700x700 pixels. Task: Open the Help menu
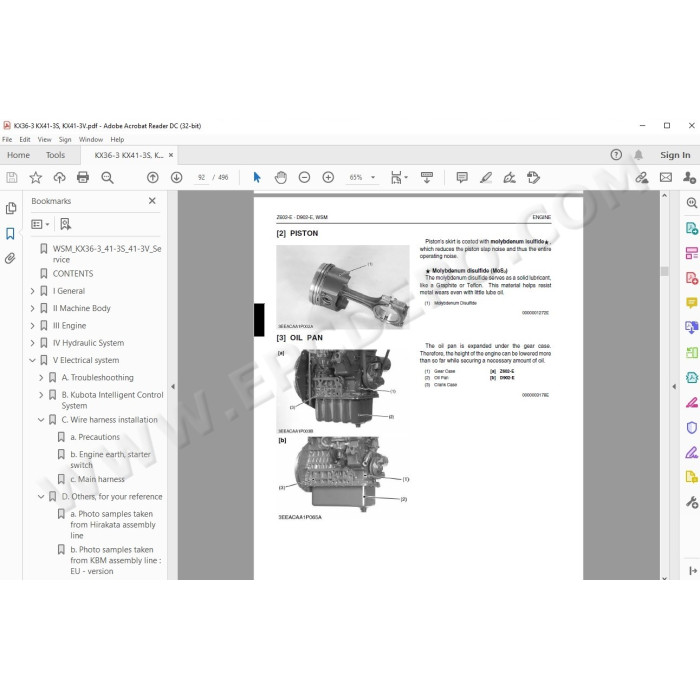click(x=117, y=140)
